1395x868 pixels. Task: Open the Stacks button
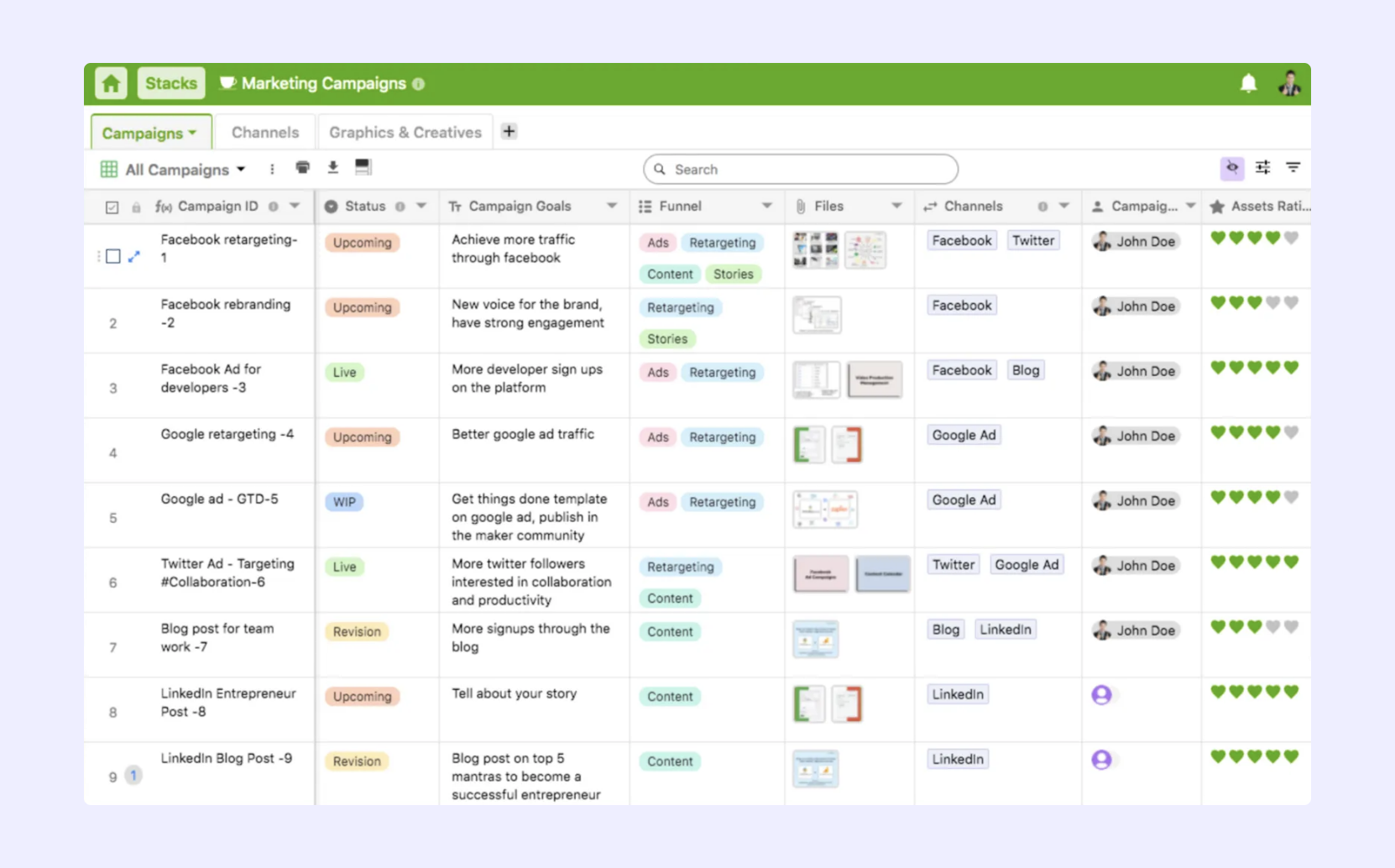[x=171, y=83]
